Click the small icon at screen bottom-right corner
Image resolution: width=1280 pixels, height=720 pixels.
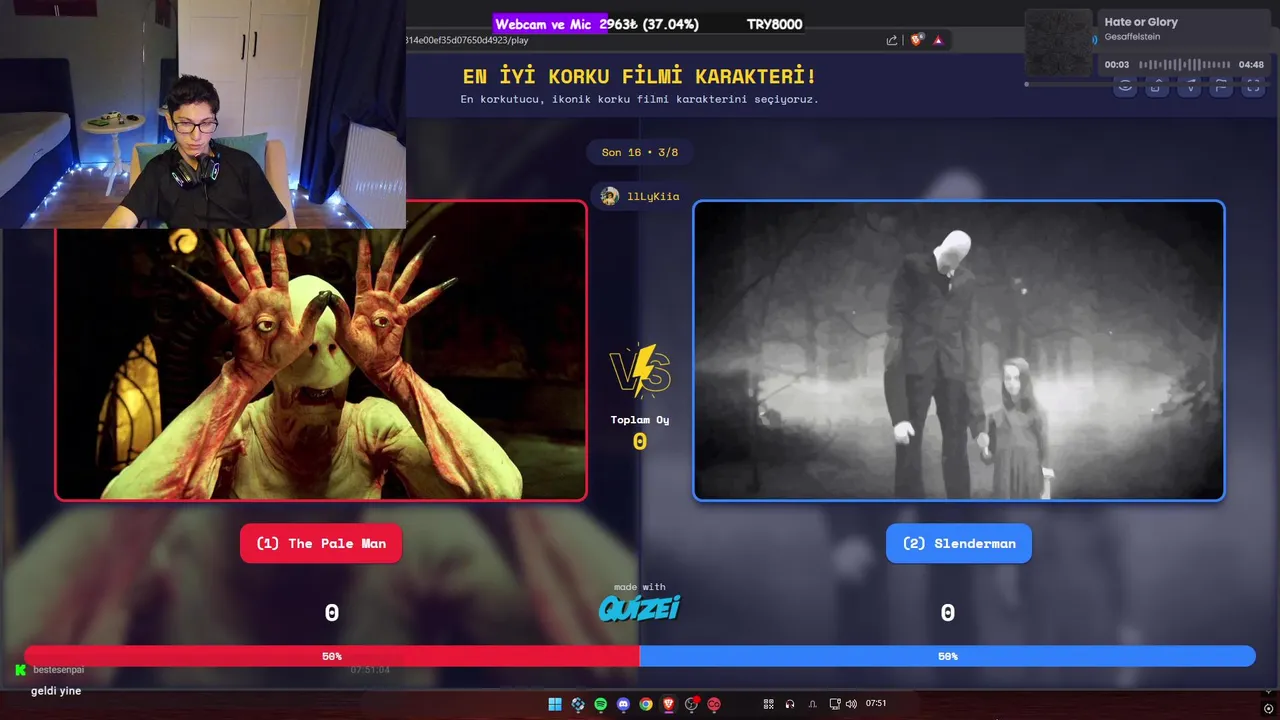click(1268, 708)
